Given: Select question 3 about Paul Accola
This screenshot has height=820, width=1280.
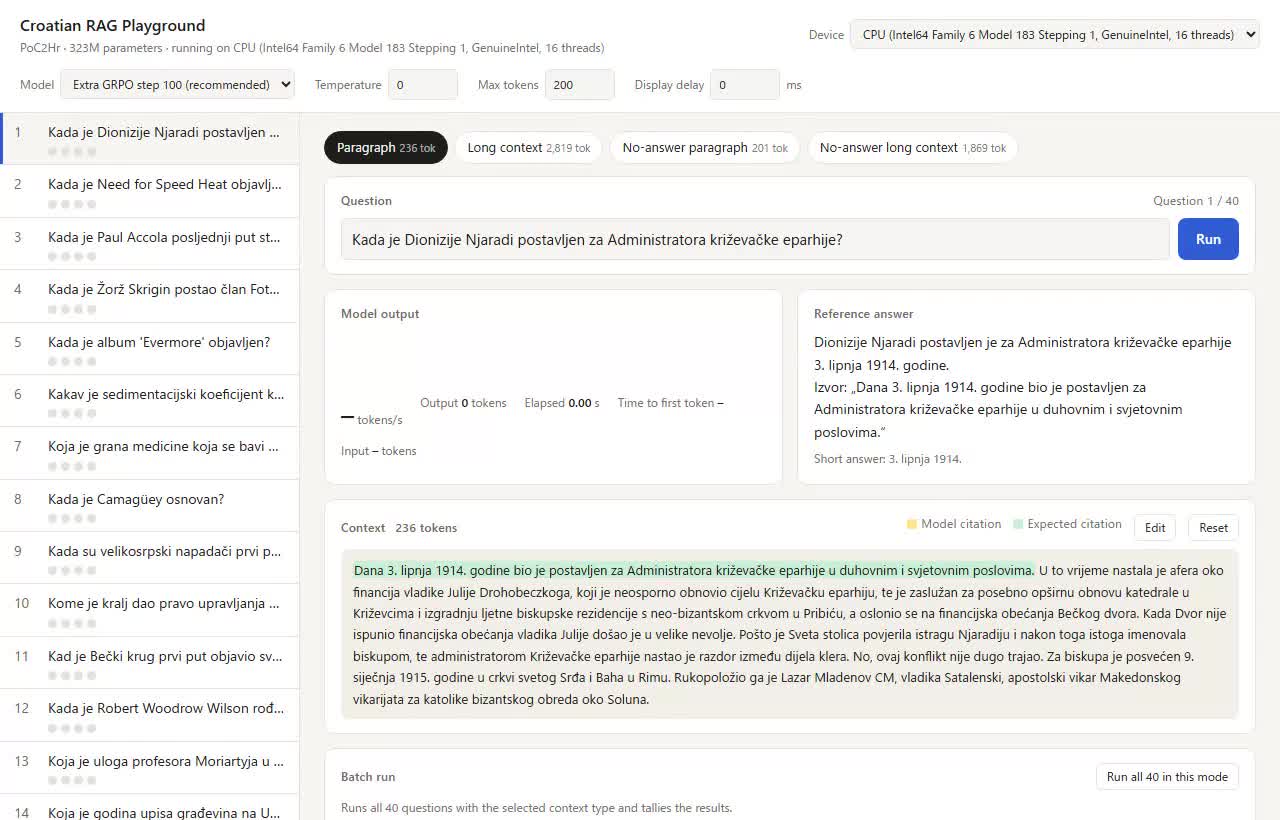Looking at the screenshot, I should pos(150,244).
